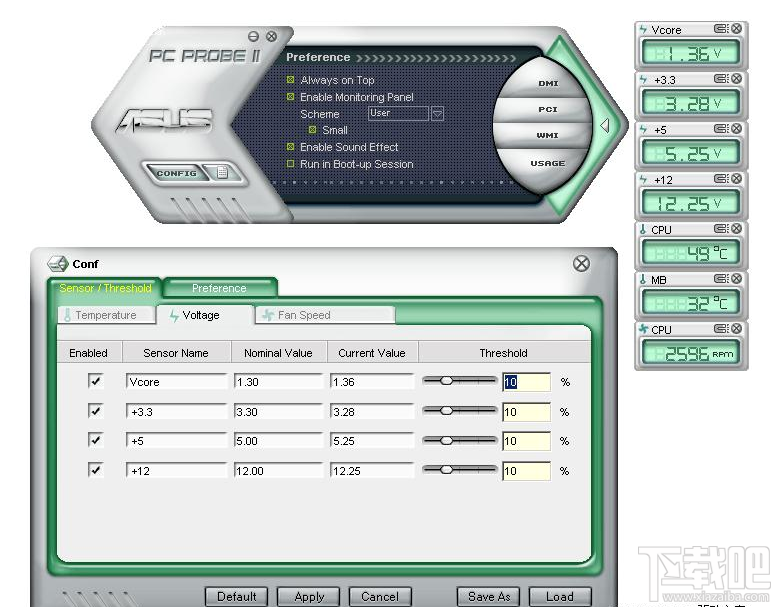Open the Temperature sub-tab
778x607 pixels.
pyautogui.click(x=106, y=315)
